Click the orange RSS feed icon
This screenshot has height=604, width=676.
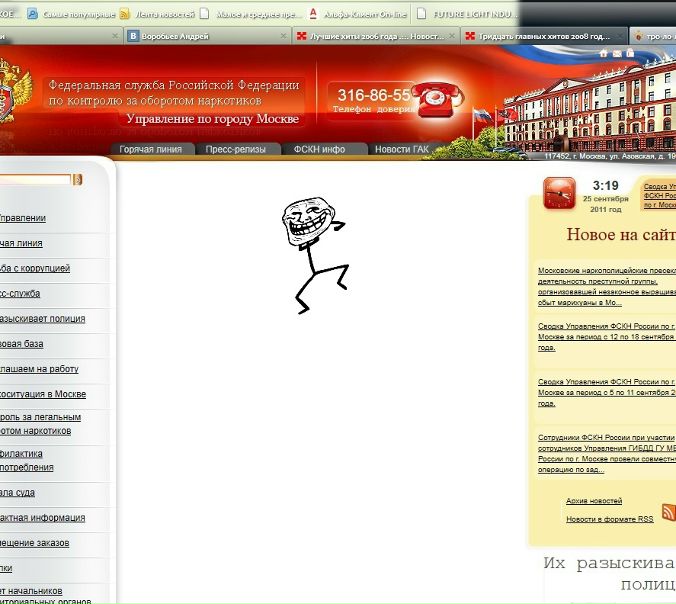click(668, 512)
